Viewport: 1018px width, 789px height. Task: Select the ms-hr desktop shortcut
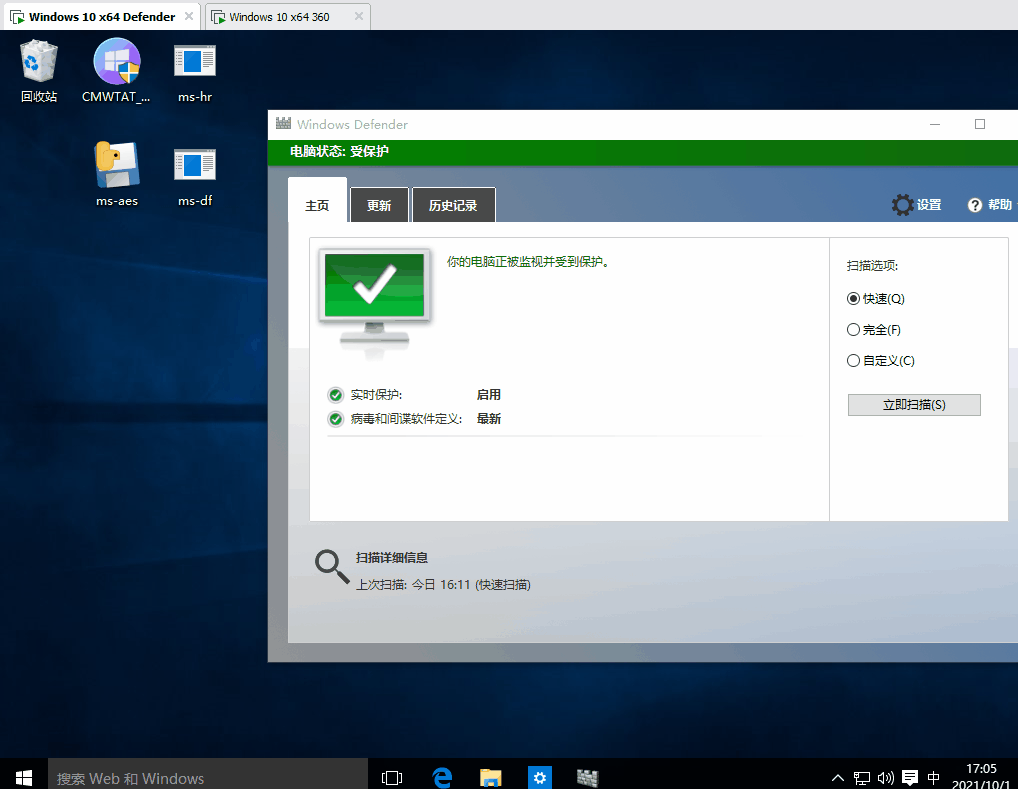coord(195,73)
